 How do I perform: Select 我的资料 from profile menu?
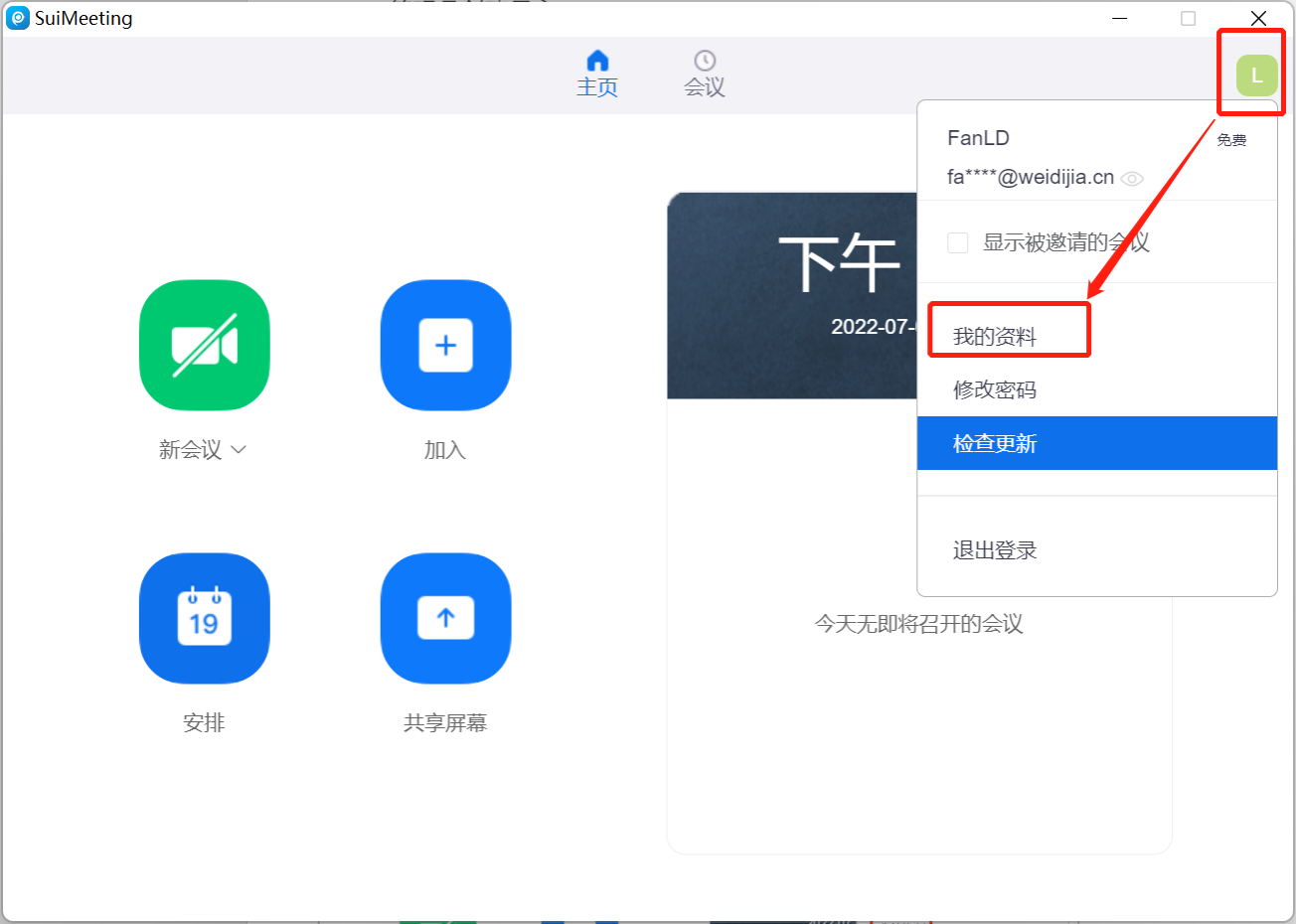(x=995, y=337)
